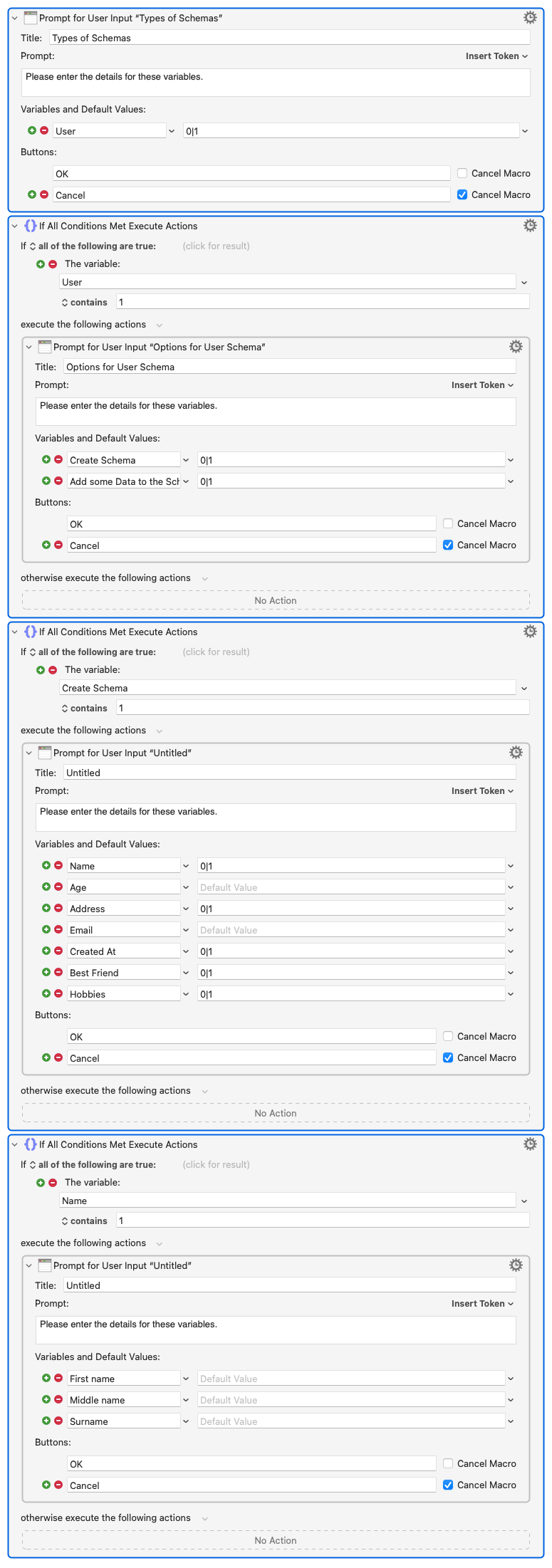Click the Email default value field
552x1568 pixels.
(x=351, y=930)
